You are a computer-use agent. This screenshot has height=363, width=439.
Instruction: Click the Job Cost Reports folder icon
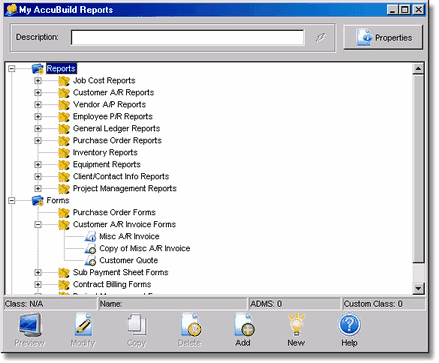pyautogui.click(x=64, y=81)
